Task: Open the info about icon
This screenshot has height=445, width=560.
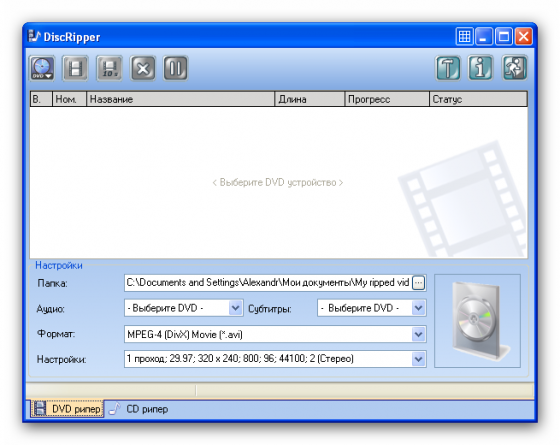Action: click(x=481, y=68)
